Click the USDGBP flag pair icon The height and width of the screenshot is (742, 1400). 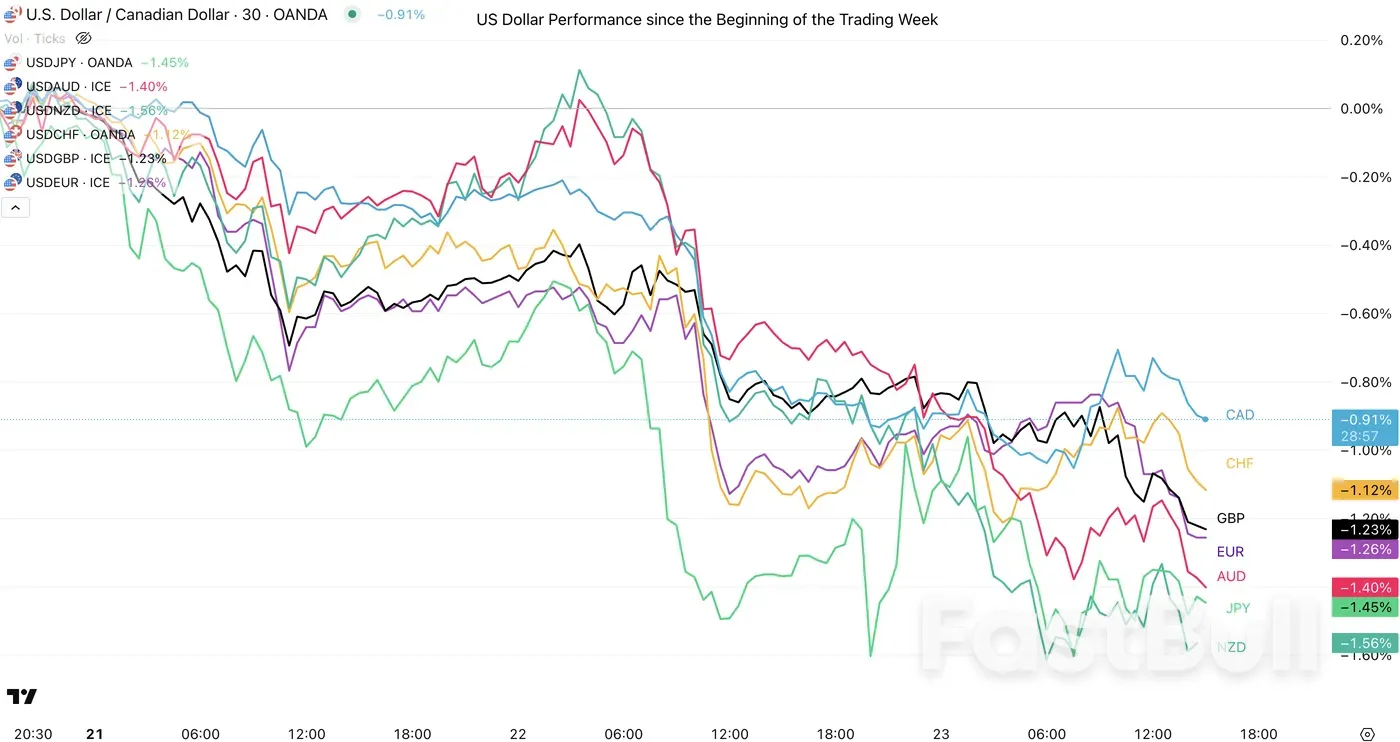[13, 159]
